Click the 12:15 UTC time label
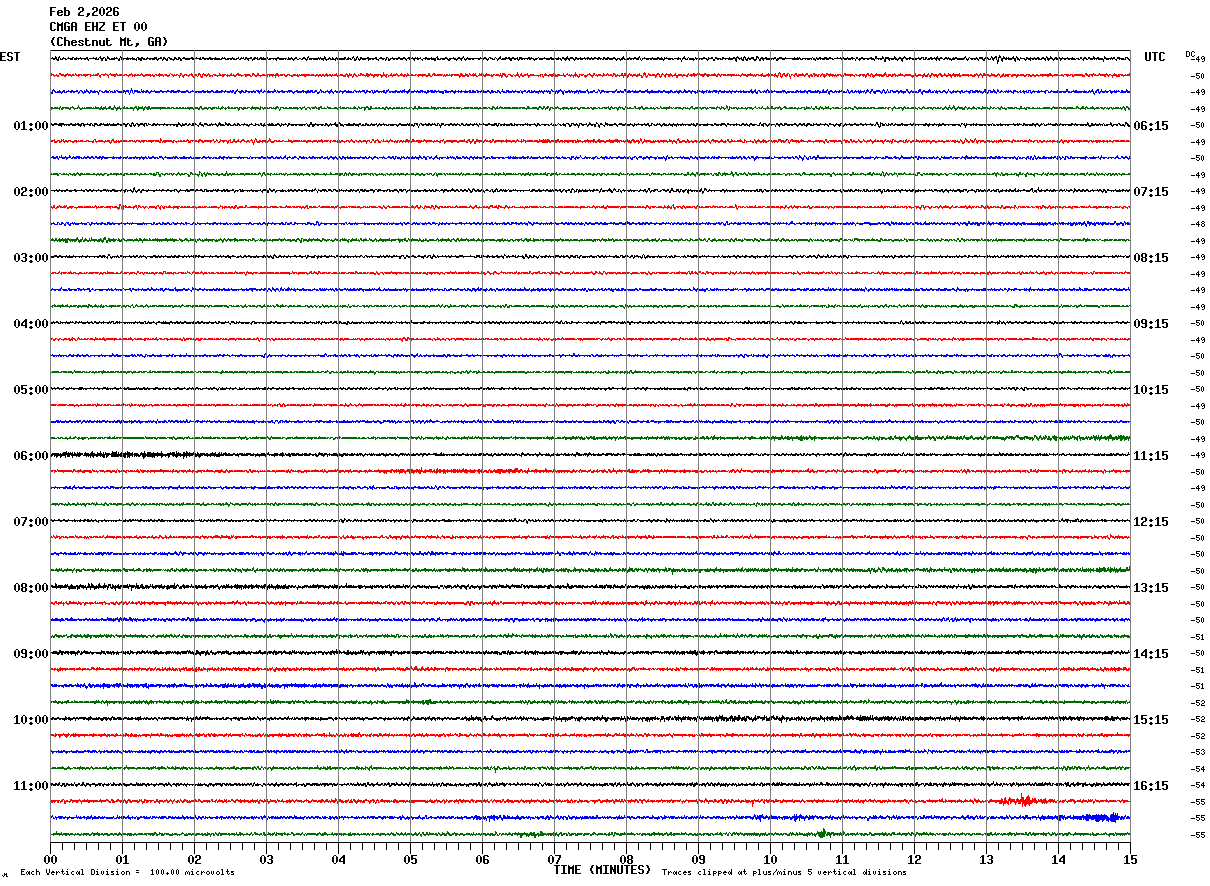1210x886 pixels. (x=1151, y=522)
